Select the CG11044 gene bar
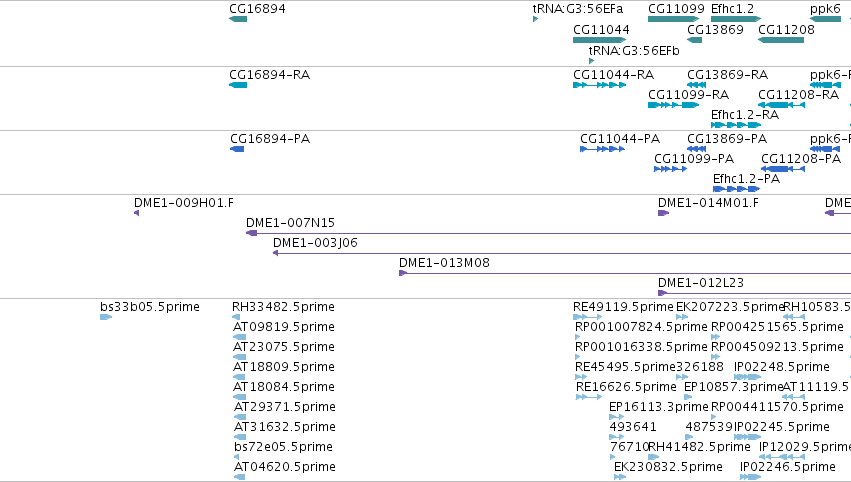 point(600,40)
